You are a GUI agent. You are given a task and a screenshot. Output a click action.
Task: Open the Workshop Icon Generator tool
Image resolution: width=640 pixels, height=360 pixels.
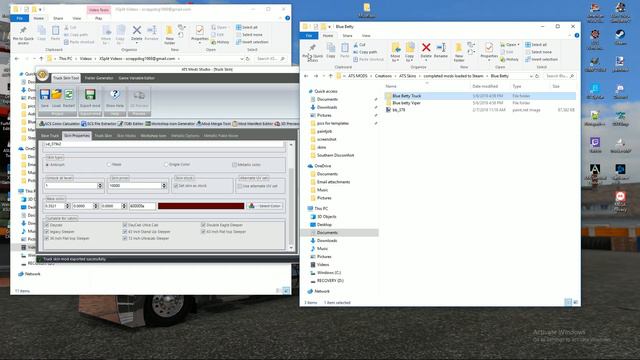click(170, 124)
